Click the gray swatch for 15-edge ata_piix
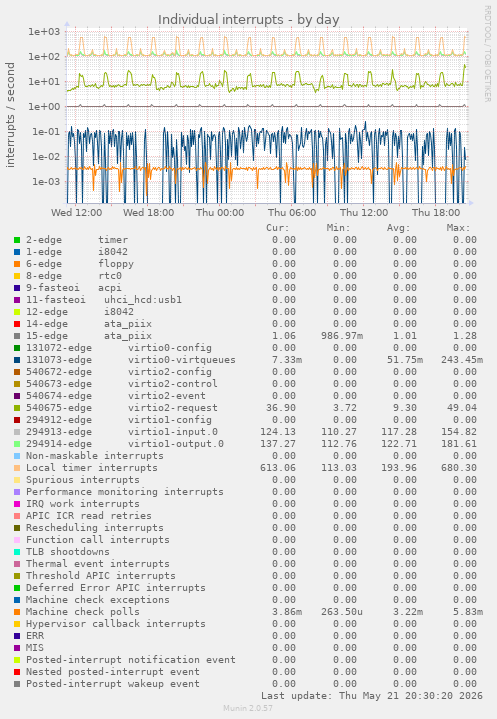This screenshot has height=719, width=497. pyautogui.click(x=17, y=336)
